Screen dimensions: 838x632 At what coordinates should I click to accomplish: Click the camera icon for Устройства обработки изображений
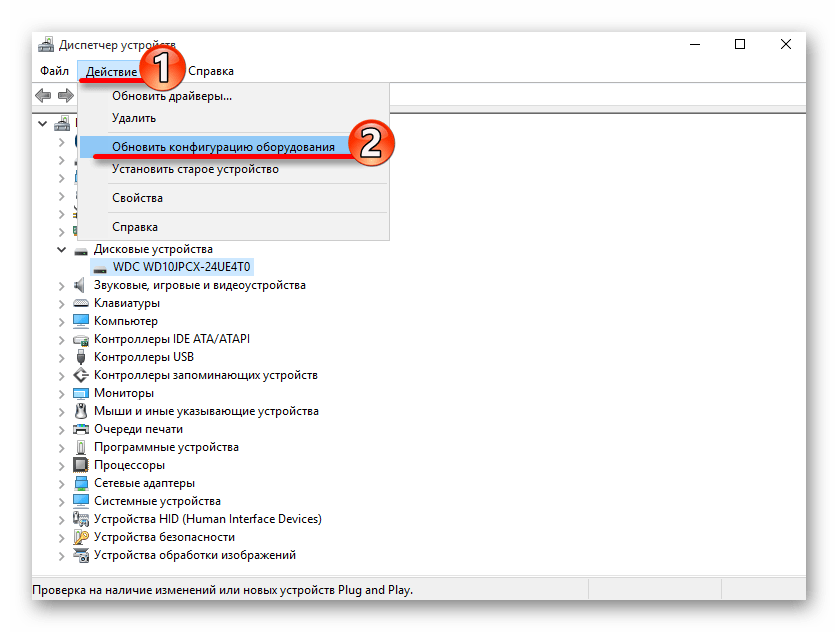coord(81,555)
